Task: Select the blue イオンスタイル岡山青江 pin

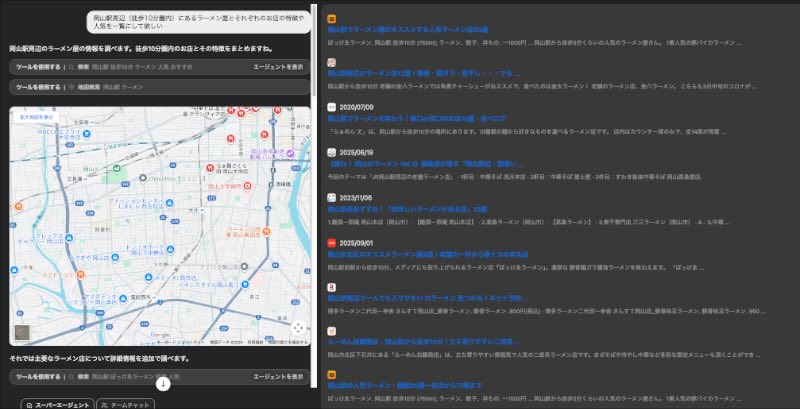Action: coord(245,284)
